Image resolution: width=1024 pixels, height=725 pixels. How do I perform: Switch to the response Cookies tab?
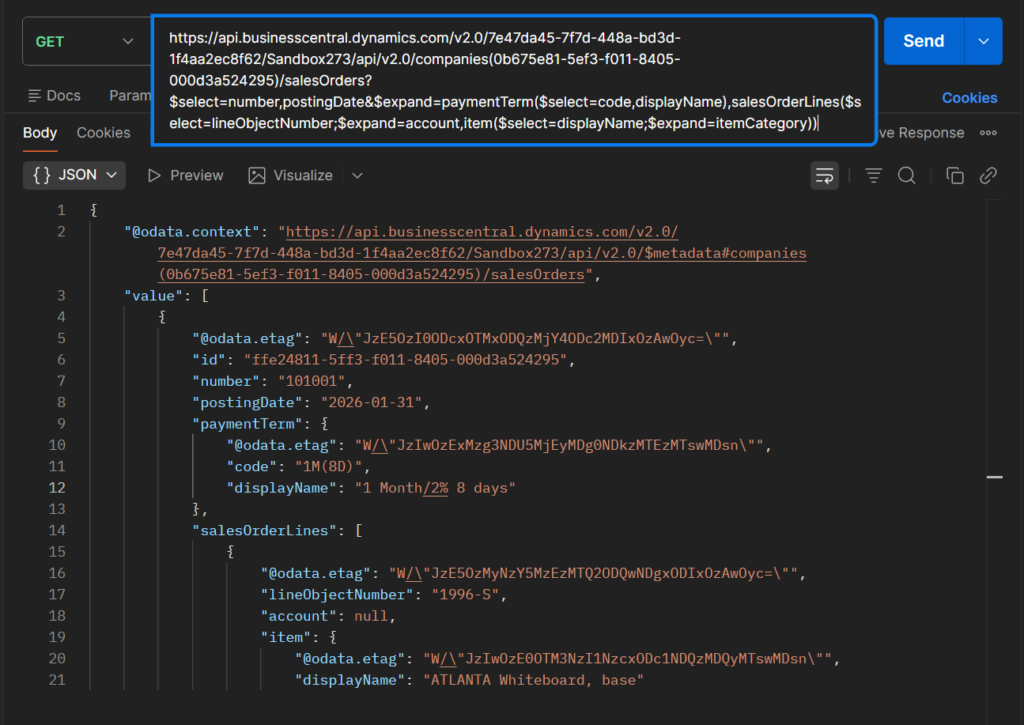click(103, 133)
